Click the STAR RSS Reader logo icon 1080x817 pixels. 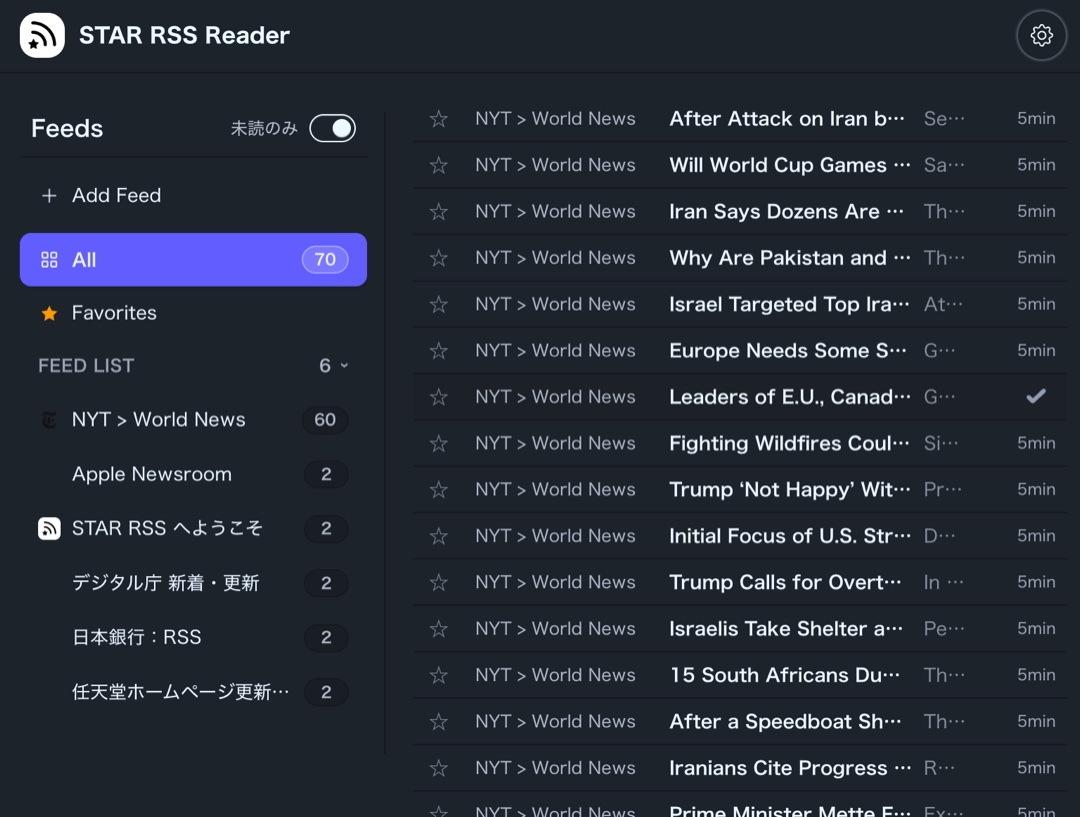coord(42,36)
